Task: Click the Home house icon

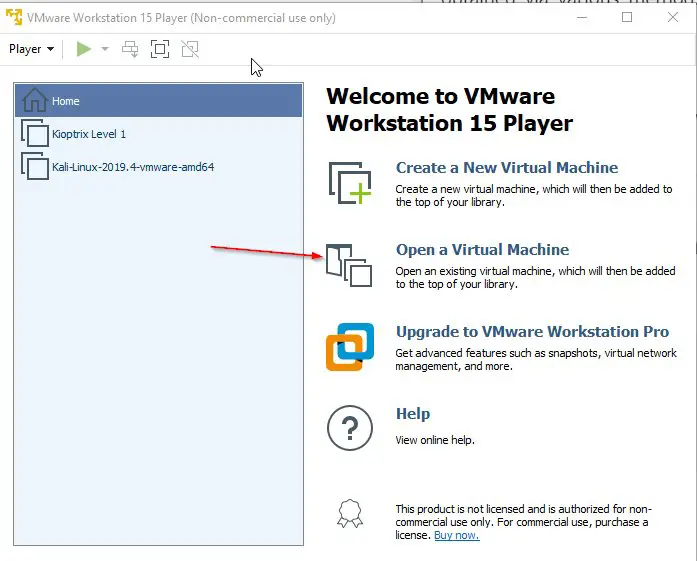Action: [x=35, y=100]
